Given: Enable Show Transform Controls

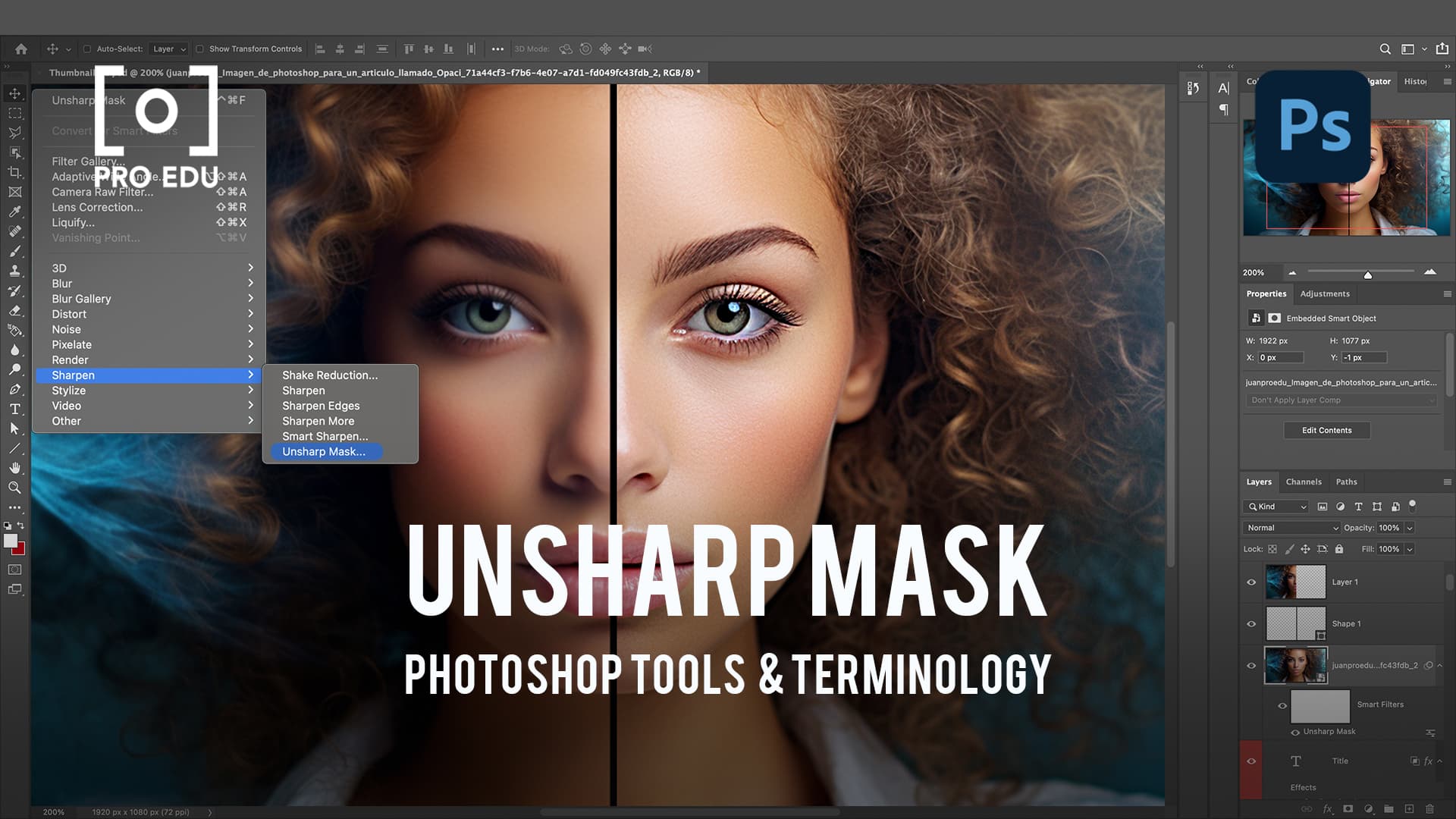Looking at the screenshot, I should pos(200,48).
